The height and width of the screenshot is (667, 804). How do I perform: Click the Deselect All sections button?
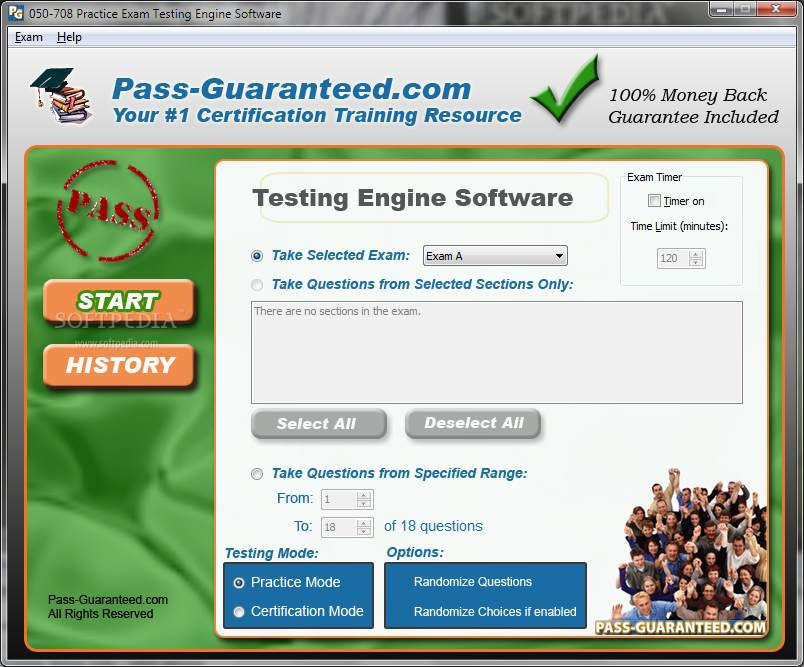coord(473,423)
